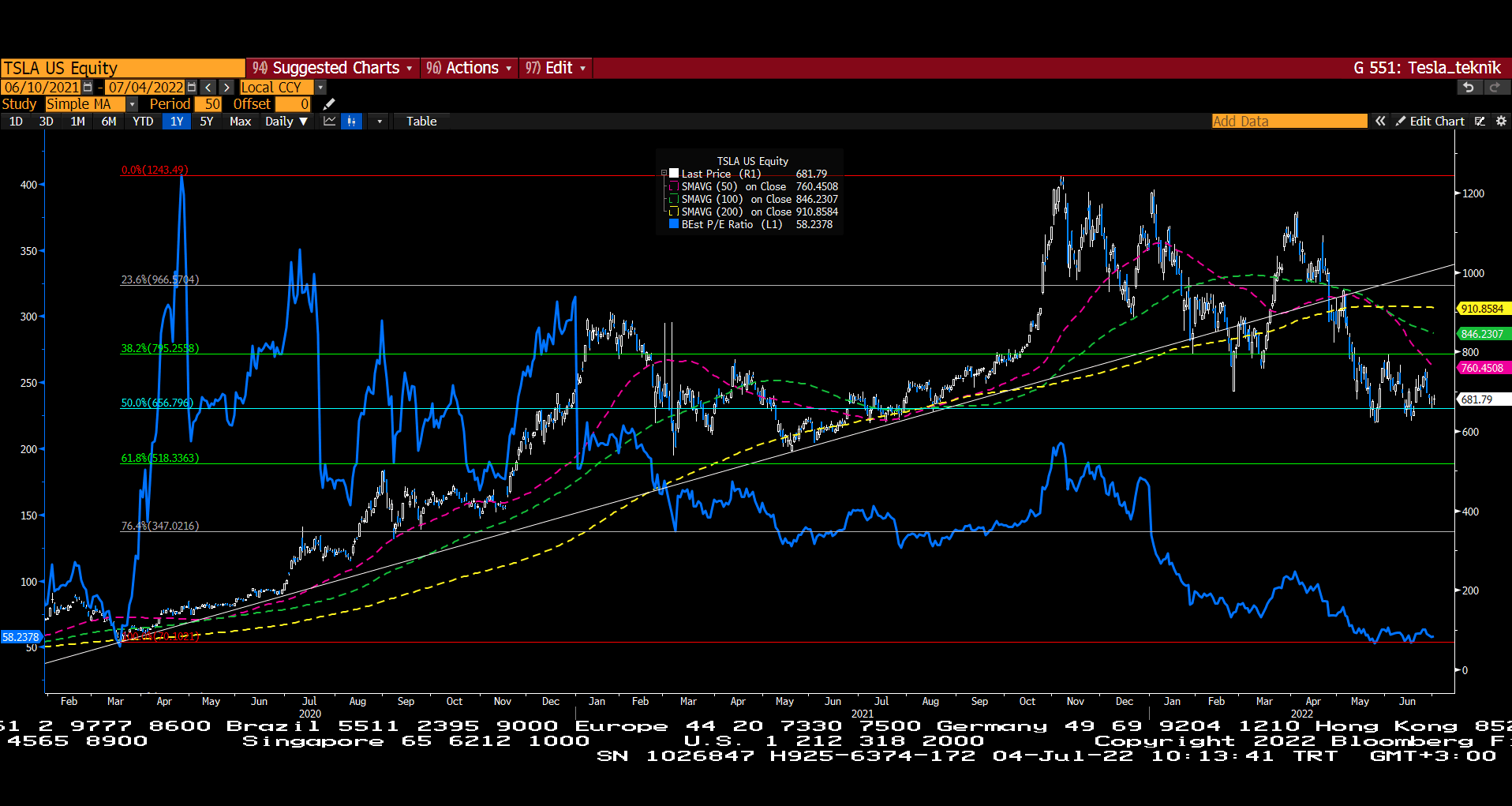Switch to candlestick chart type
This screenshot has width=1512, height=806.
pyautogui.click(x=351, y=122)
